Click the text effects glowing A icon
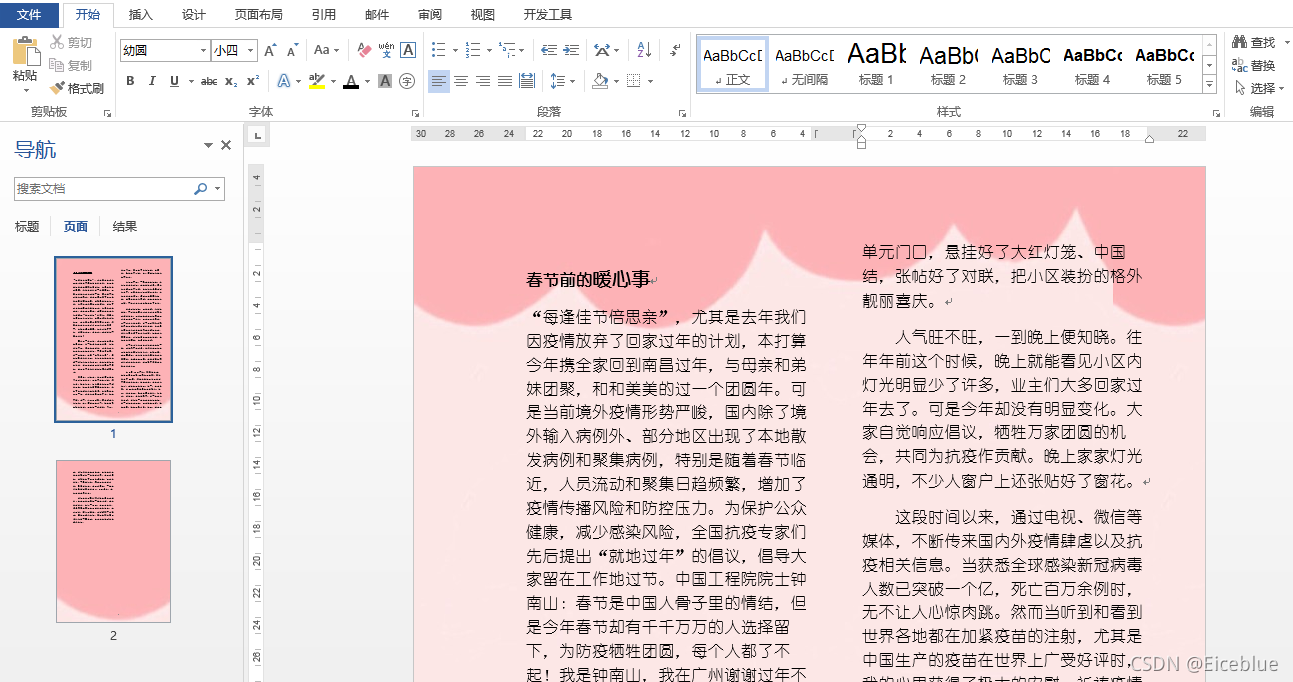Image resolution: width=1293 pixels, height=682 pixels. 284,81
